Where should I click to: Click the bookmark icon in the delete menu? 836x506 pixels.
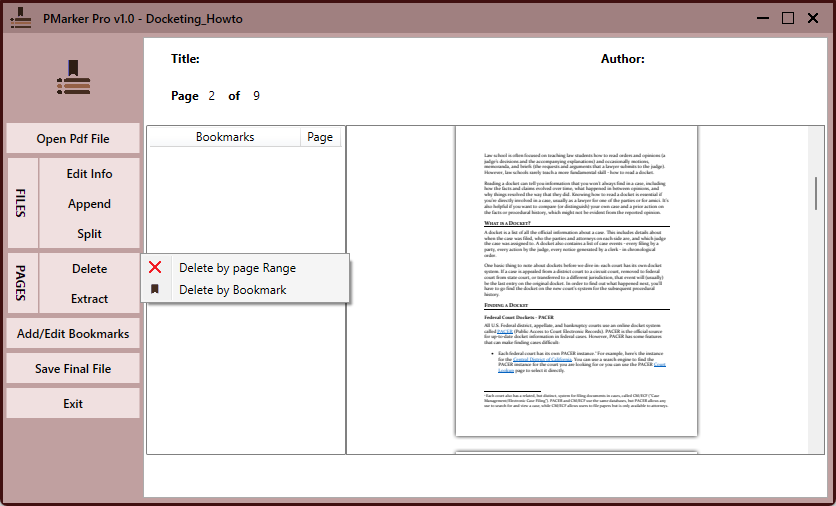point(155,290)
